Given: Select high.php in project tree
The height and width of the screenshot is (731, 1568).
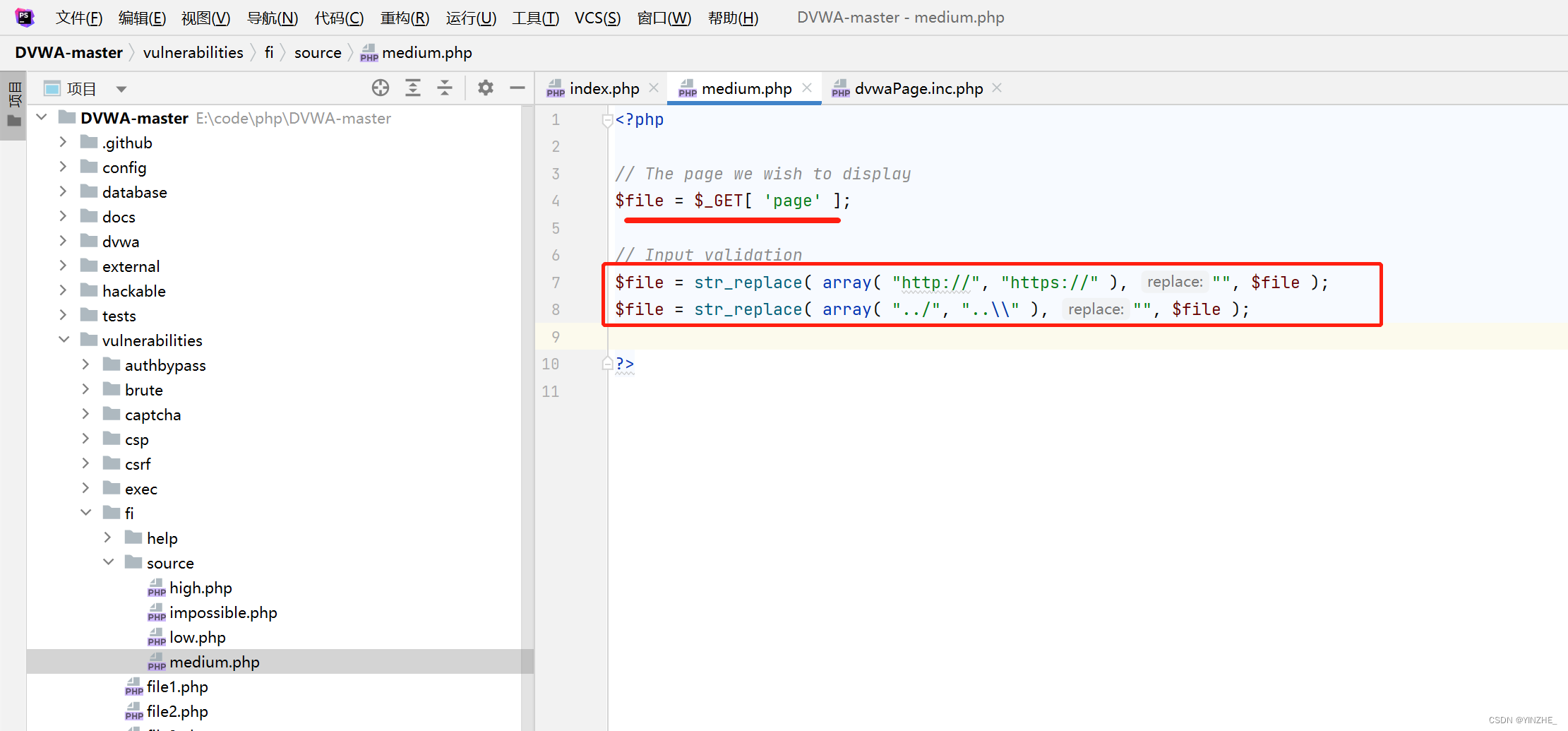Looking at the screenshot, I should pos(201,588).
